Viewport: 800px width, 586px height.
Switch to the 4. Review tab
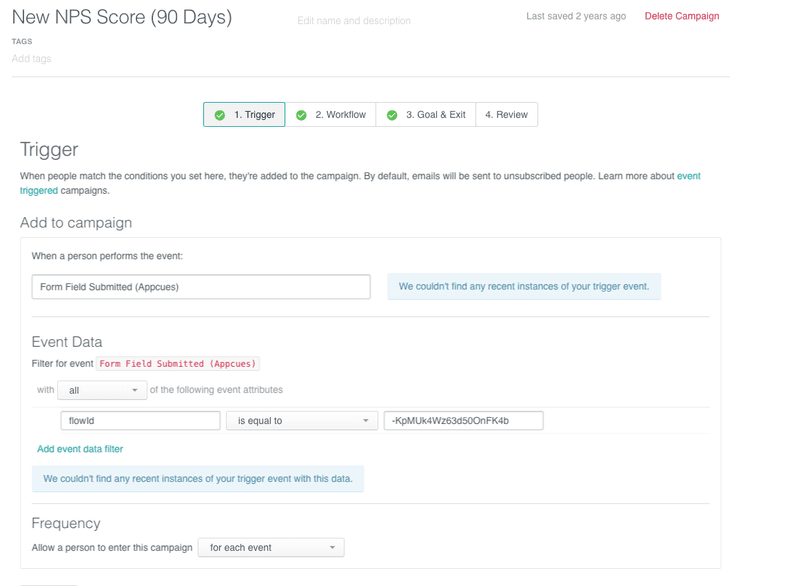point(507,114)
